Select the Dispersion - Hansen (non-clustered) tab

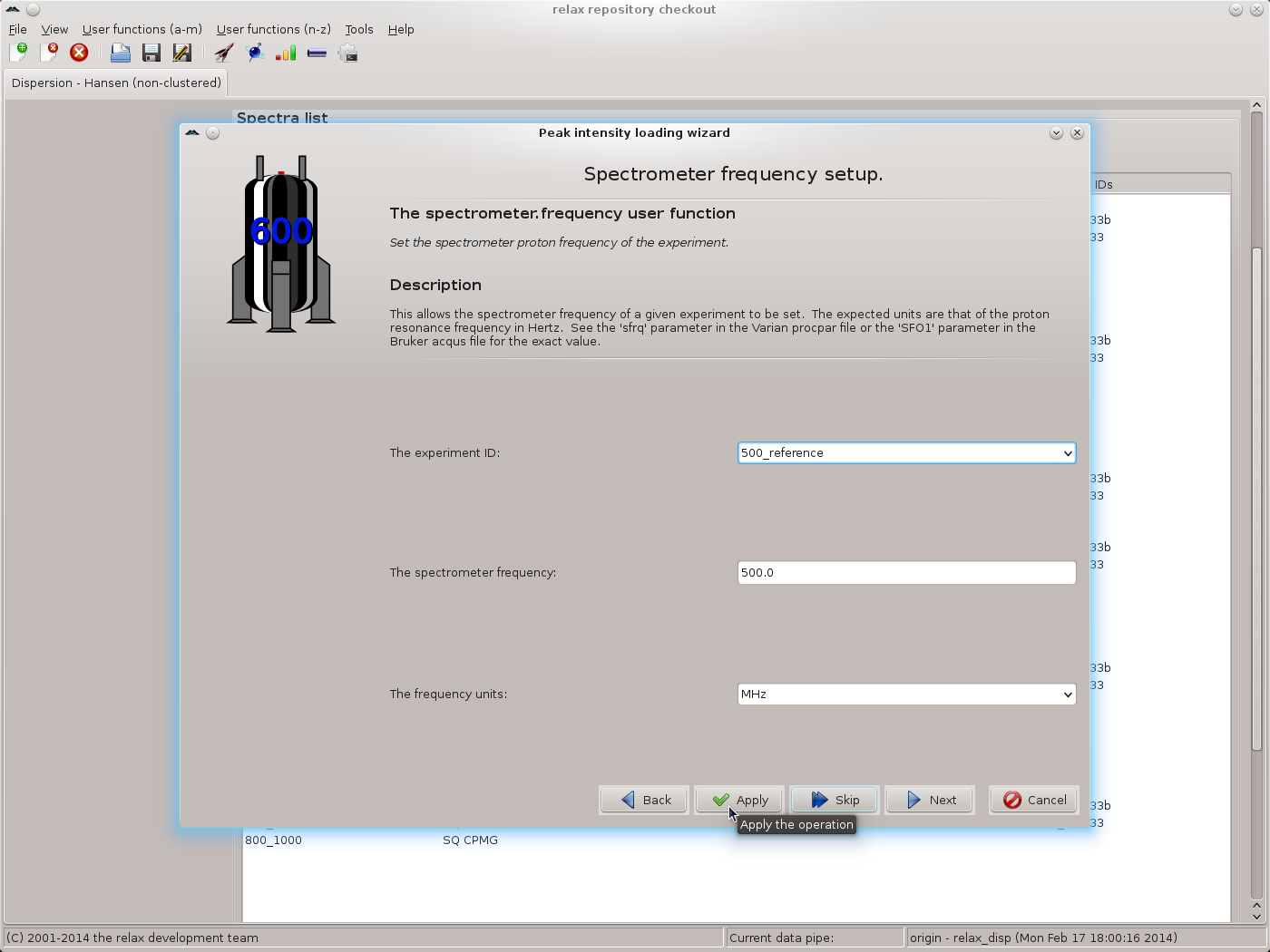[x=116, y=83]
